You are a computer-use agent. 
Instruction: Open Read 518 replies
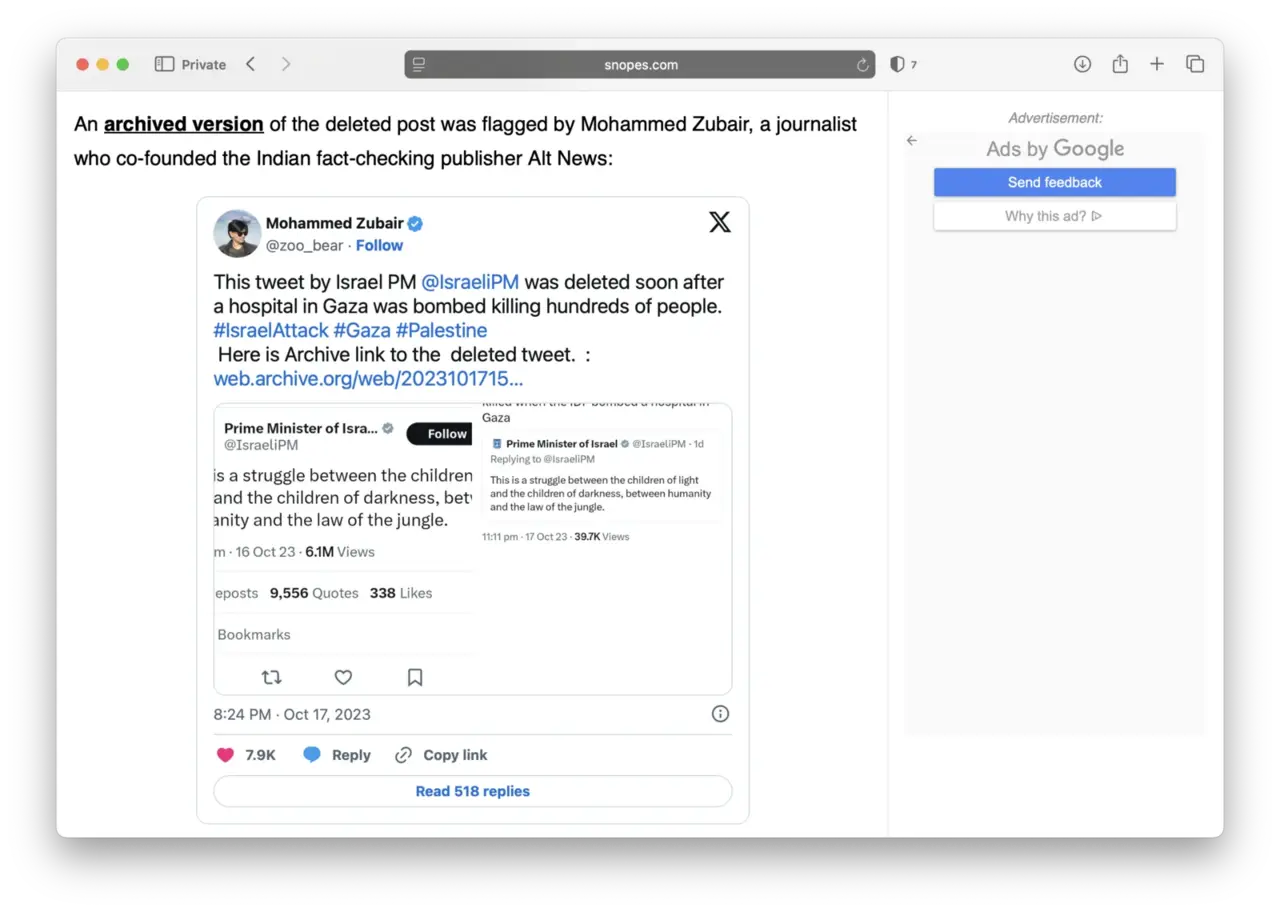coord(472,791)
